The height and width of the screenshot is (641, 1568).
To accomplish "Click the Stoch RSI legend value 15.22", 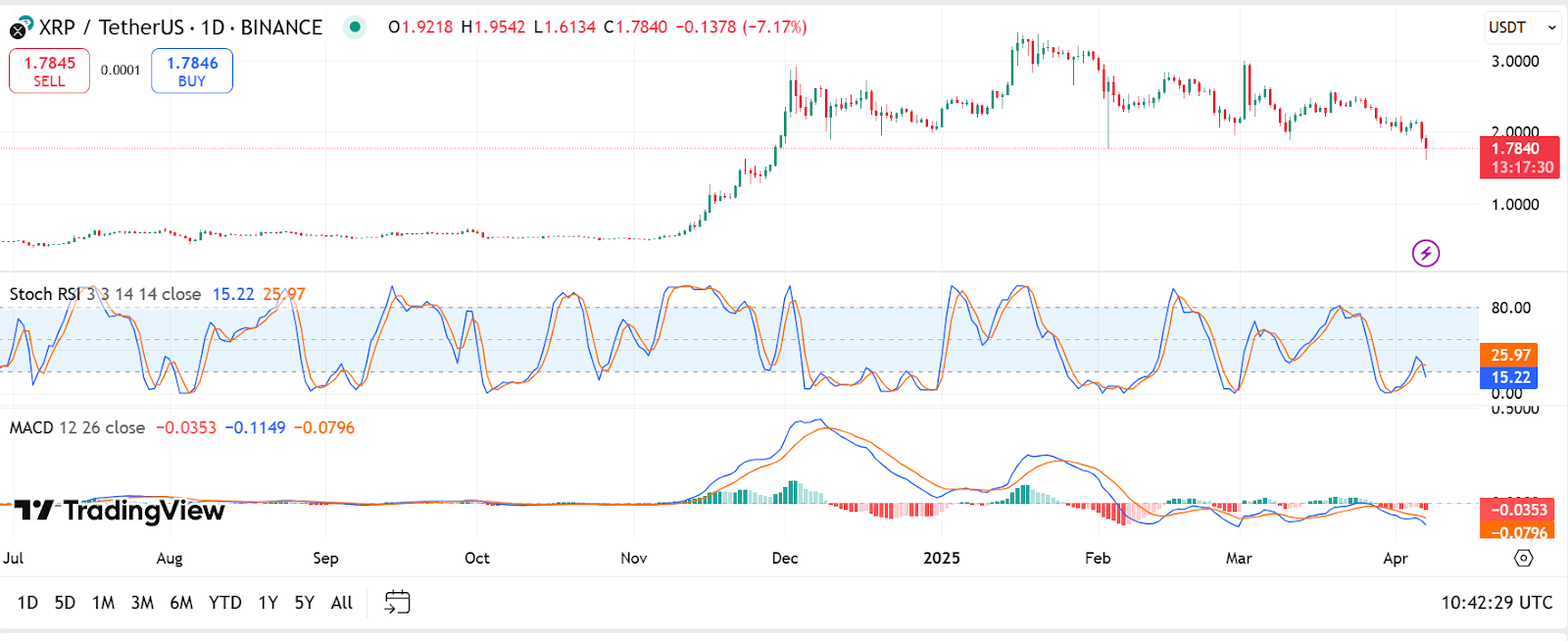I will (233, 294).
